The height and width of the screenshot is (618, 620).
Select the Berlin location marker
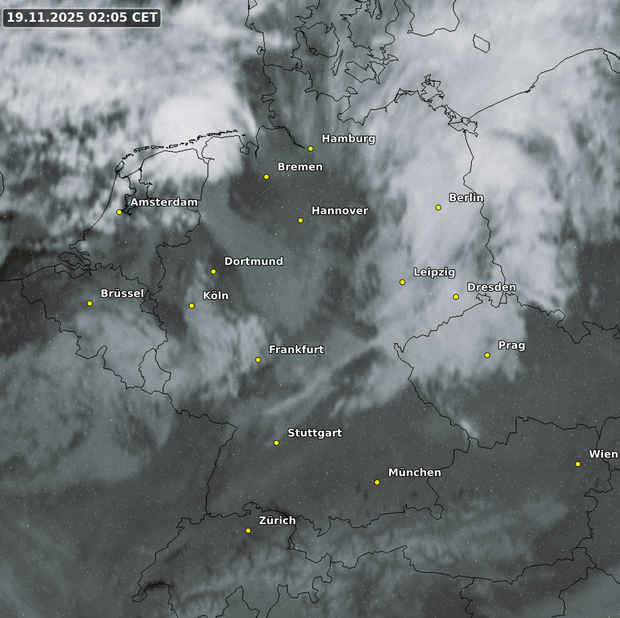[x=438, y=207]
